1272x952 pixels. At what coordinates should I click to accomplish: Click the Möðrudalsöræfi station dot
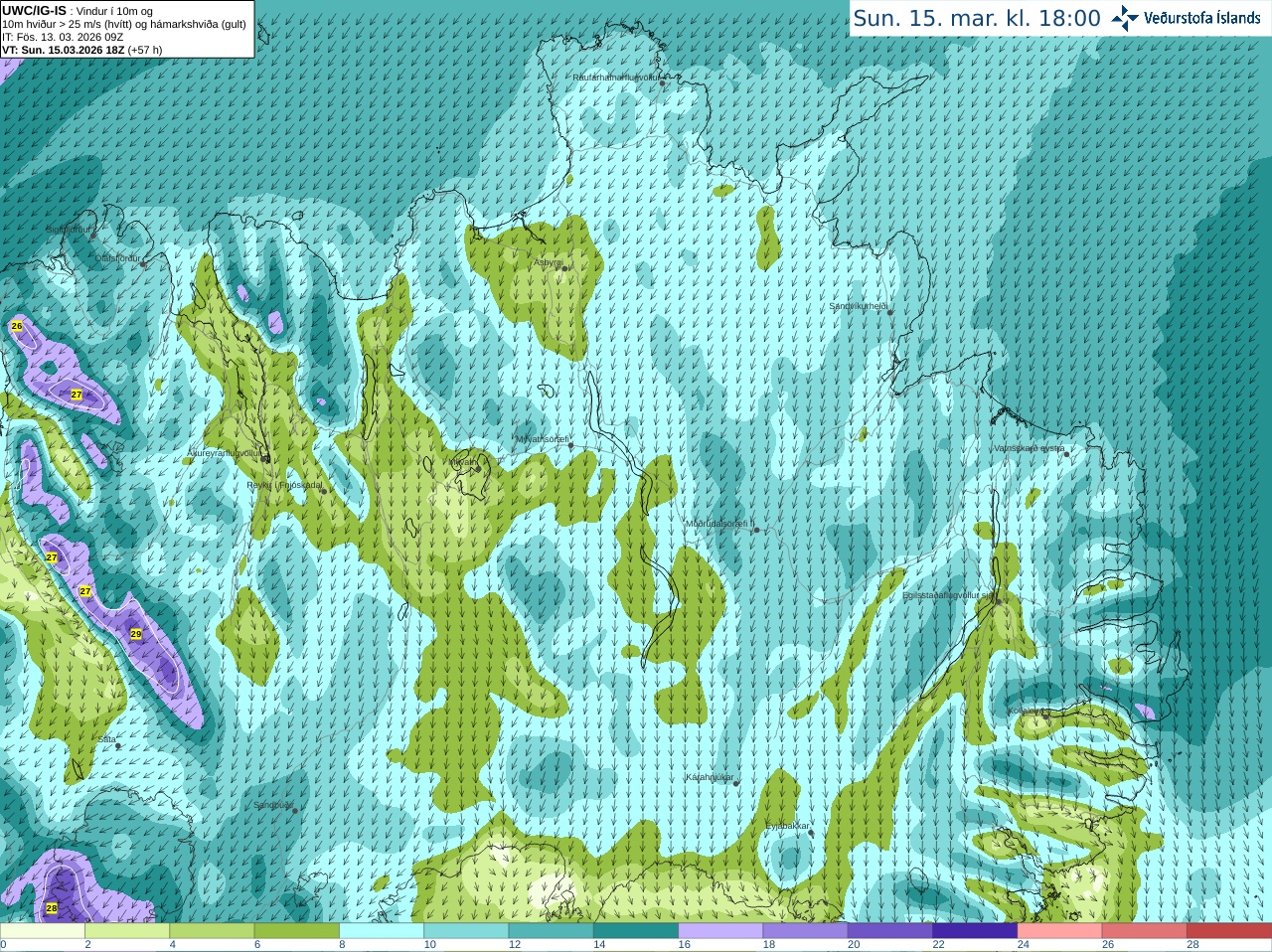pyautogui.click(x=756, y=530)
